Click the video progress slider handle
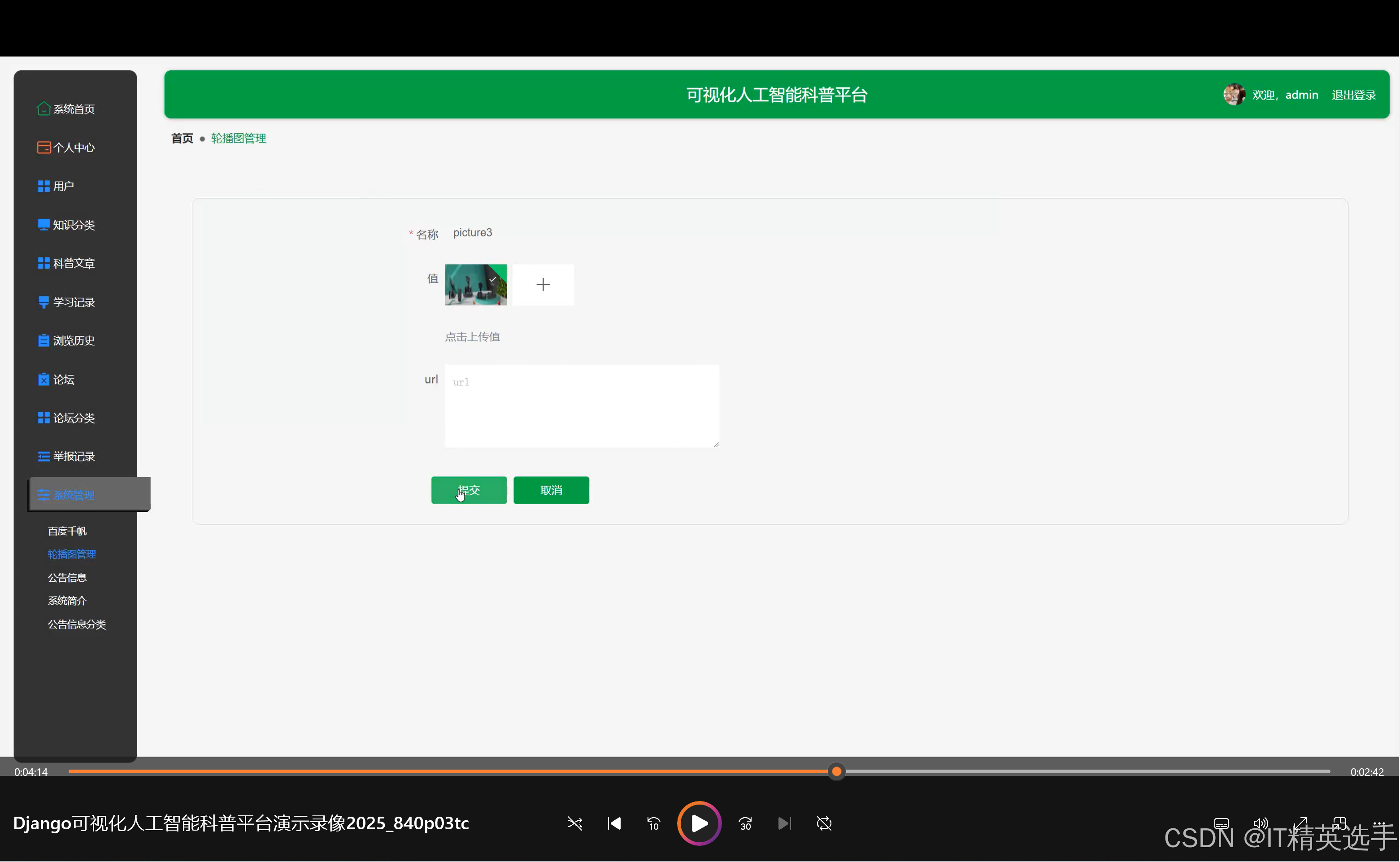 pyautogui.click(x=836, y=771)
